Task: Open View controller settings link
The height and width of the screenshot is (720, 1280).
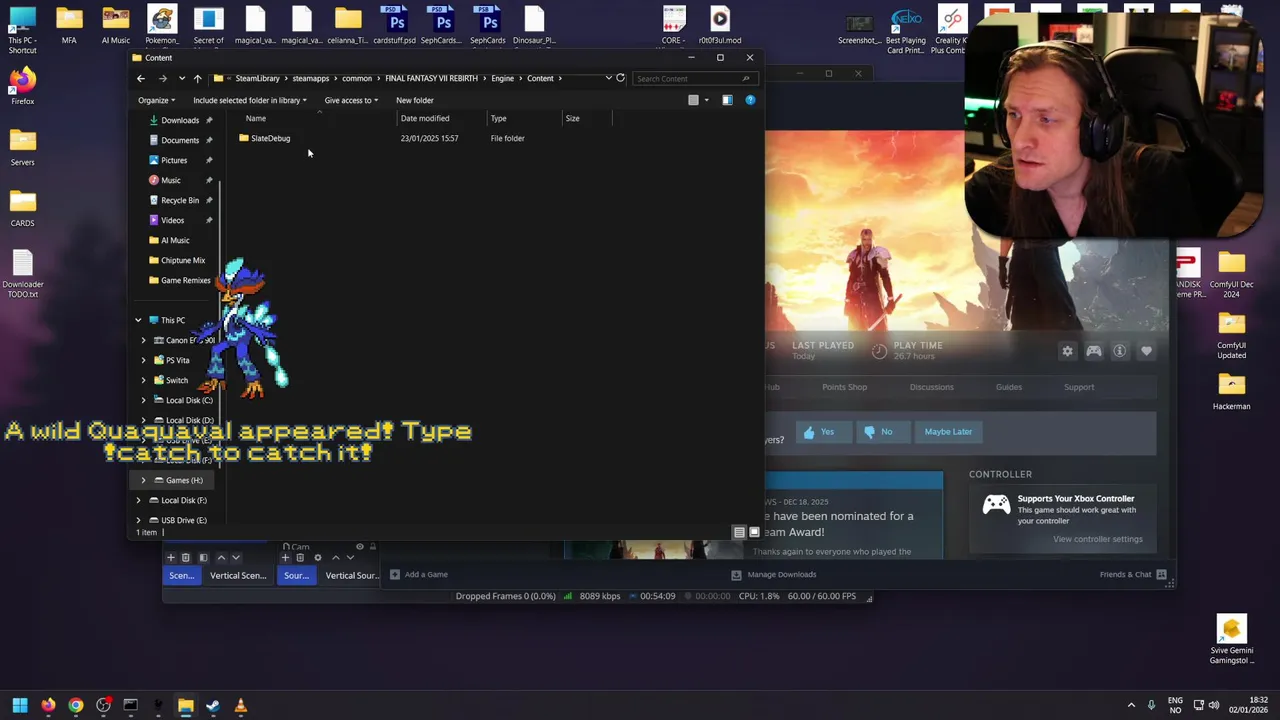Action: coord(1097,539)
